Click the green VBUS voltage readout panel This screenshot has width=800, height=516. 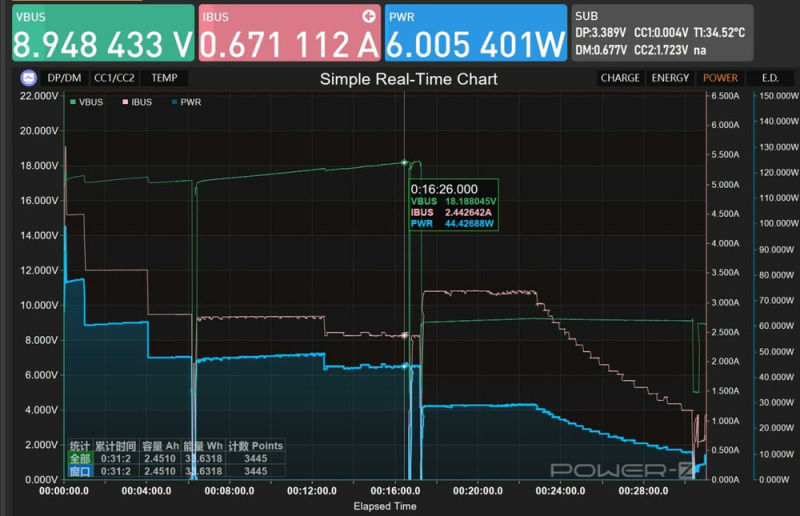(x=102, y=34)
